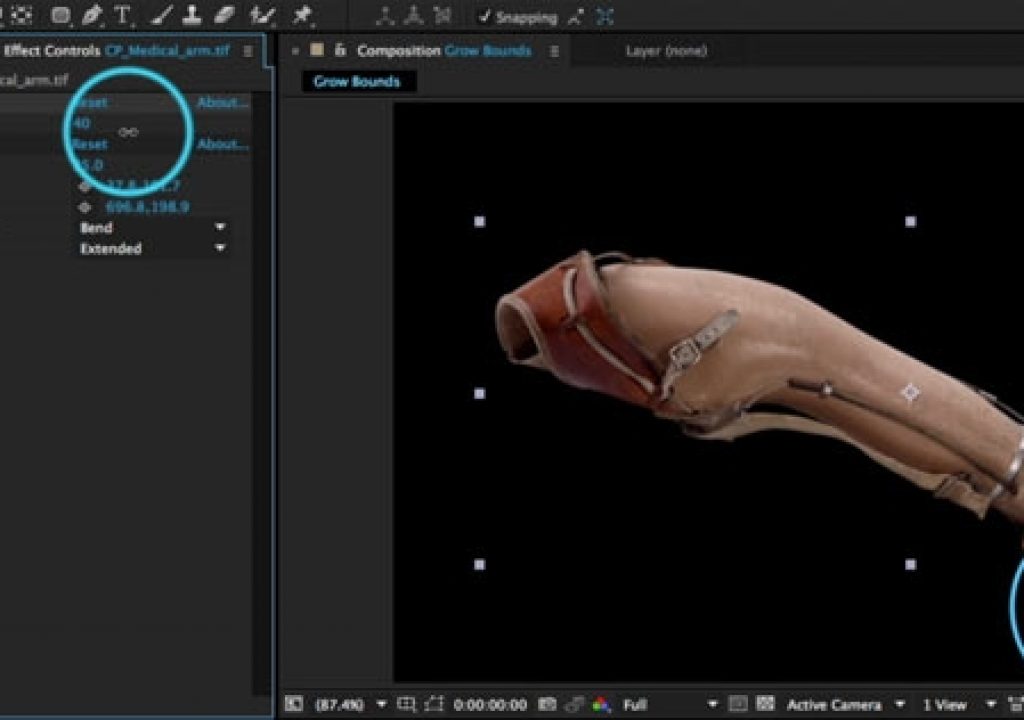Select the Clone Stamp tool
The height and width of the screenshot is (720, 1024).
[191, 16]
